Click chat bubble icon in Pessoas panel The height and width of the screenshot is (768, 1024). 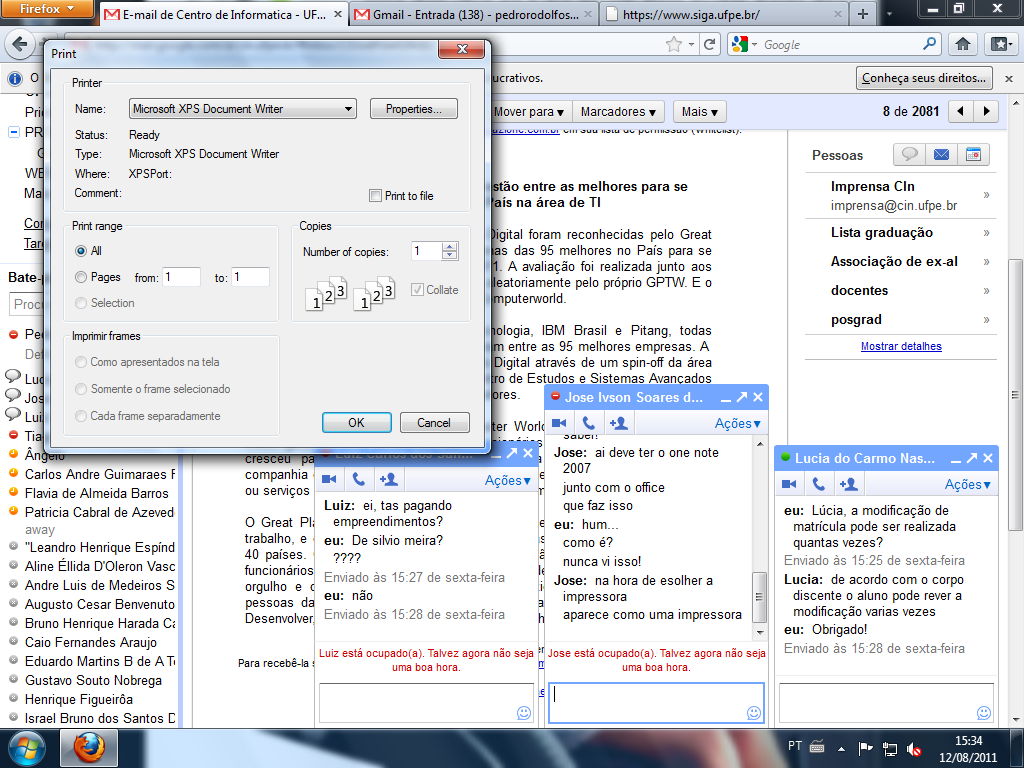point(909,155)
